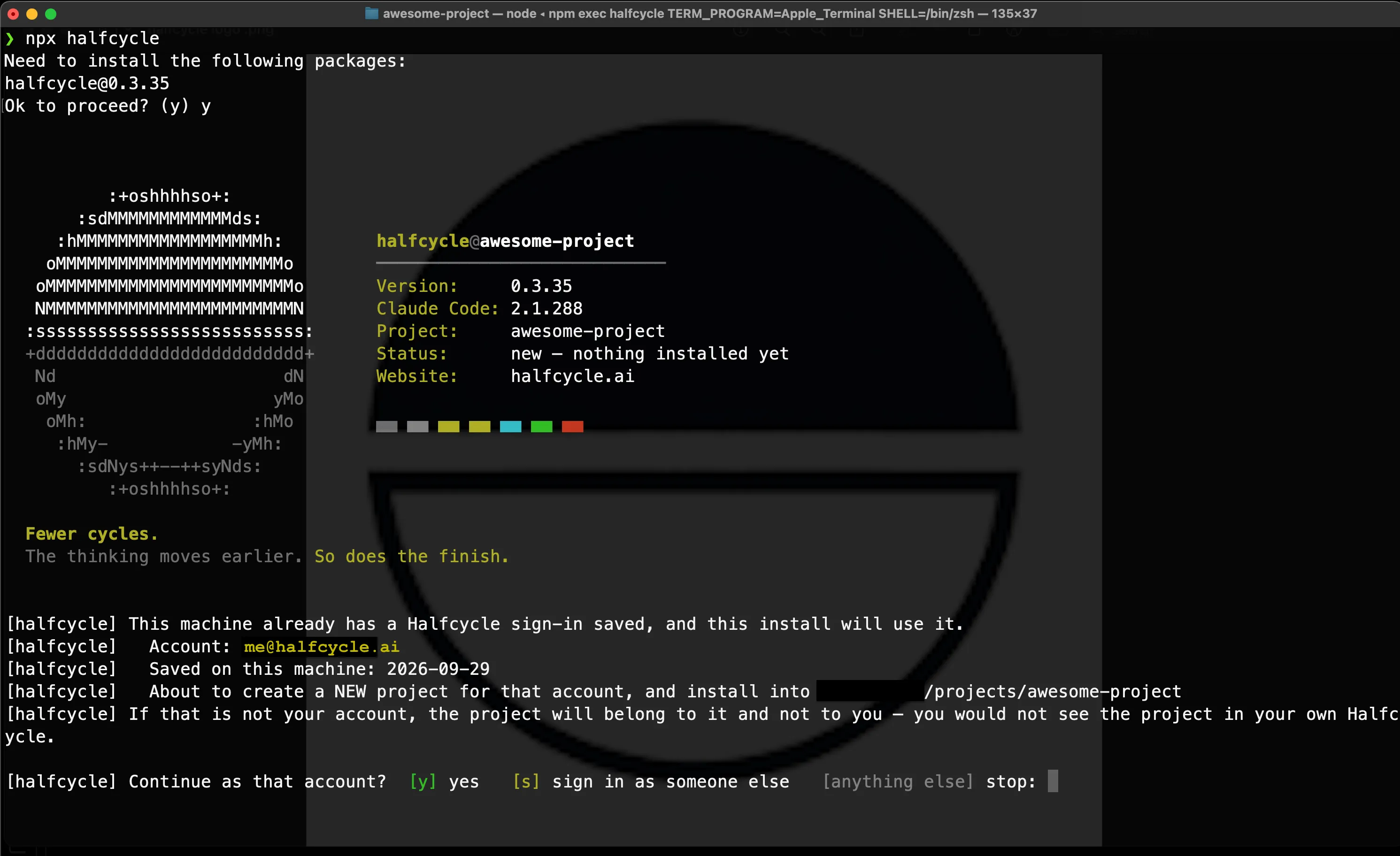
Task: Click the Status value 'new – nothing installed yet'
Action: click(x=649, y=353)
